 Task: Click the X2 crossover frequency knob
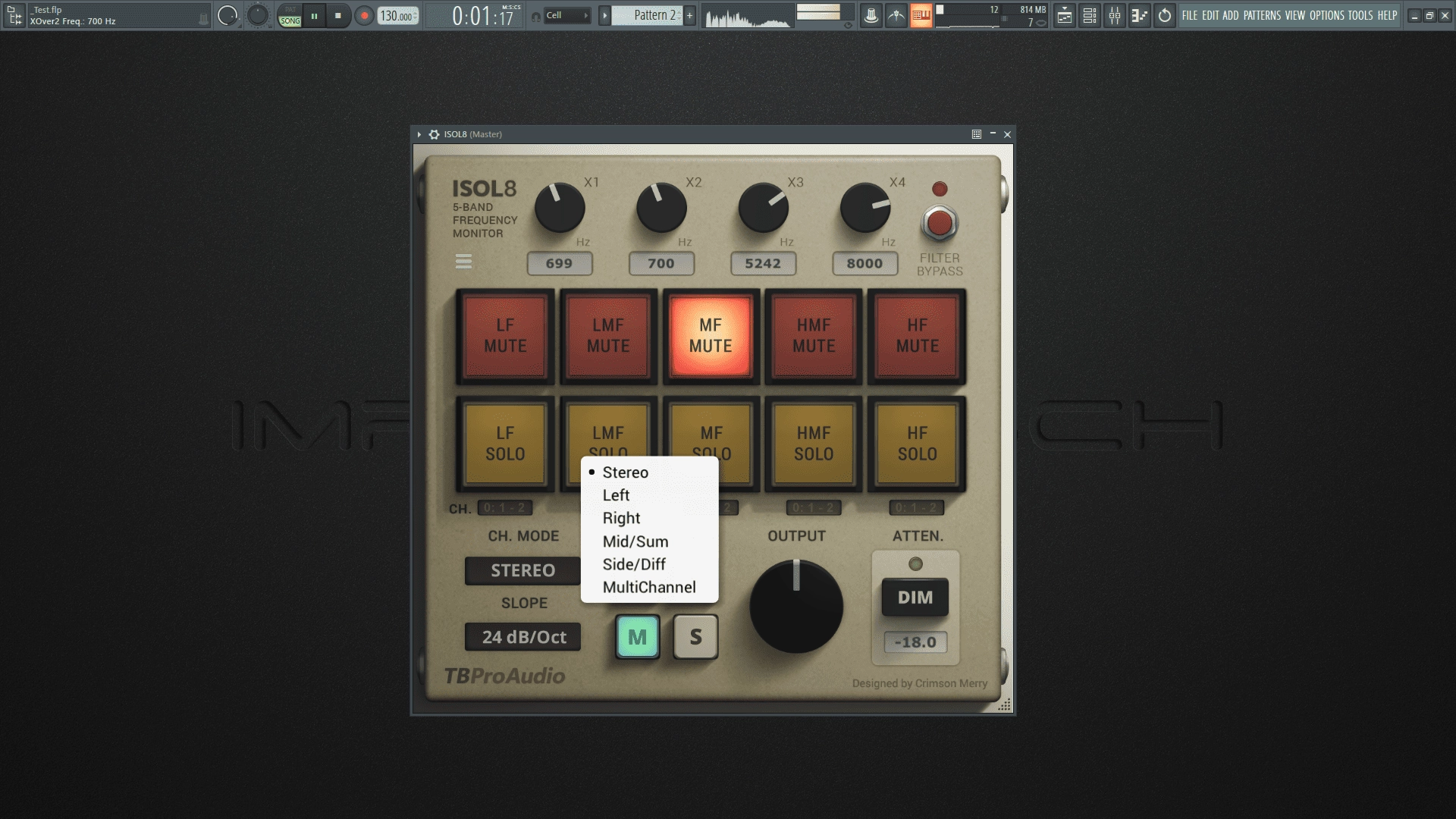661,207
